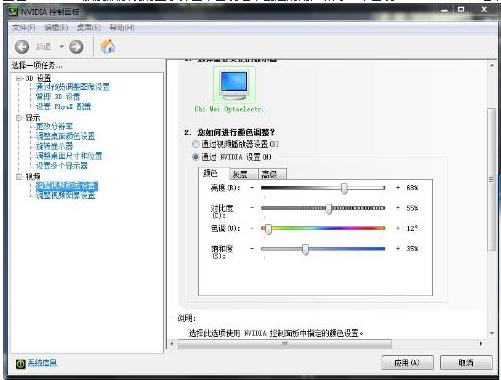Screen dimensions: 501x380
Task: Click the horizontal scrollbar right arrow
Action: [481, 343]
